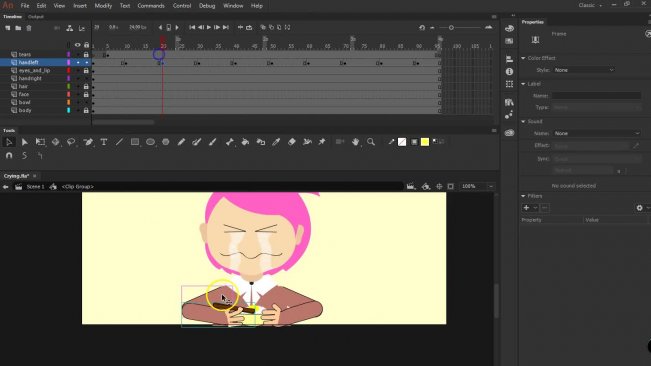Collapse the Color Effect section
This screenshot has width=651, height=366.
[523, 58]
